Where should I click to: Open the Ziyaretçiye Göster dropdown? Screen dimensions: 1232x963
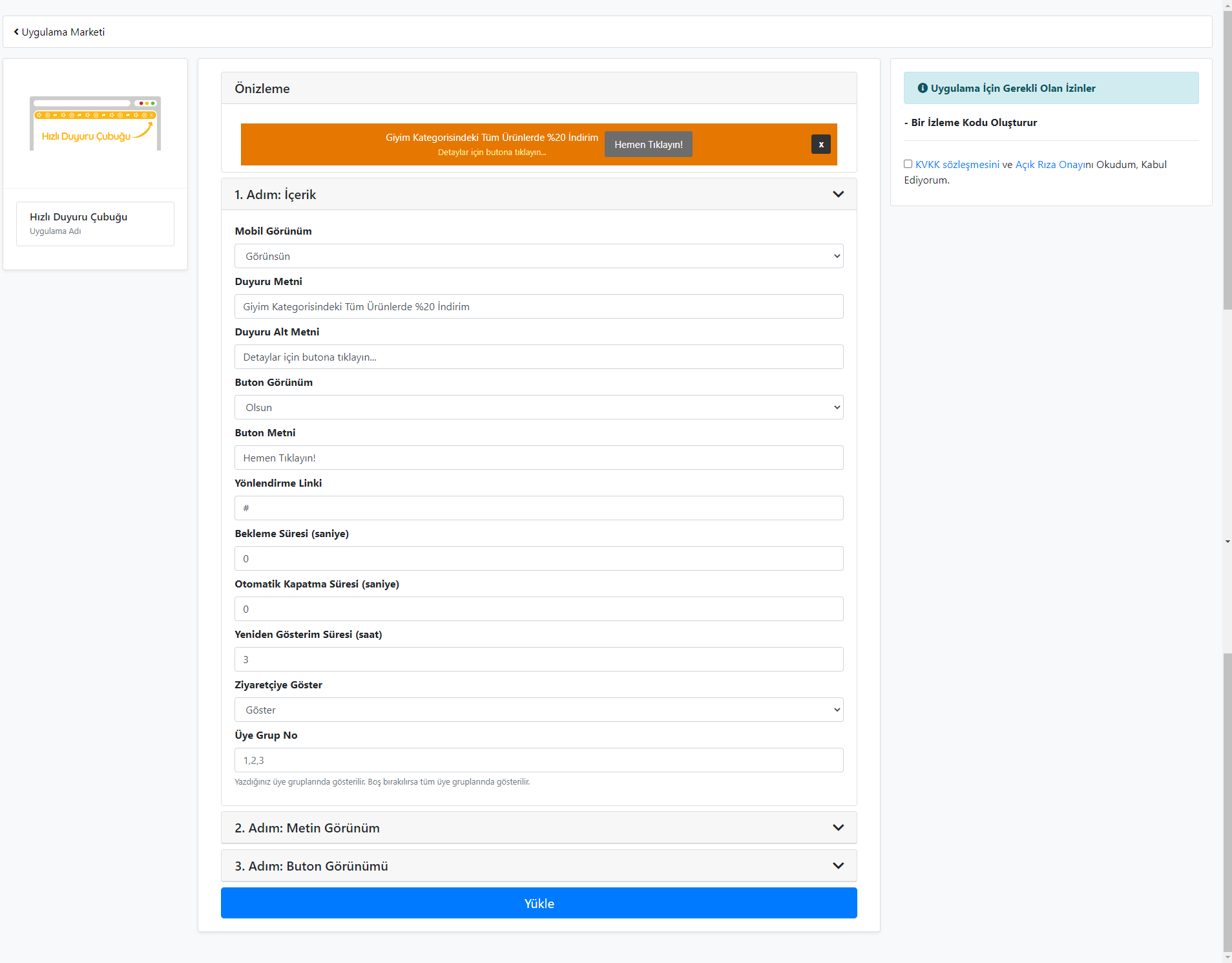[x=539, y=710]
